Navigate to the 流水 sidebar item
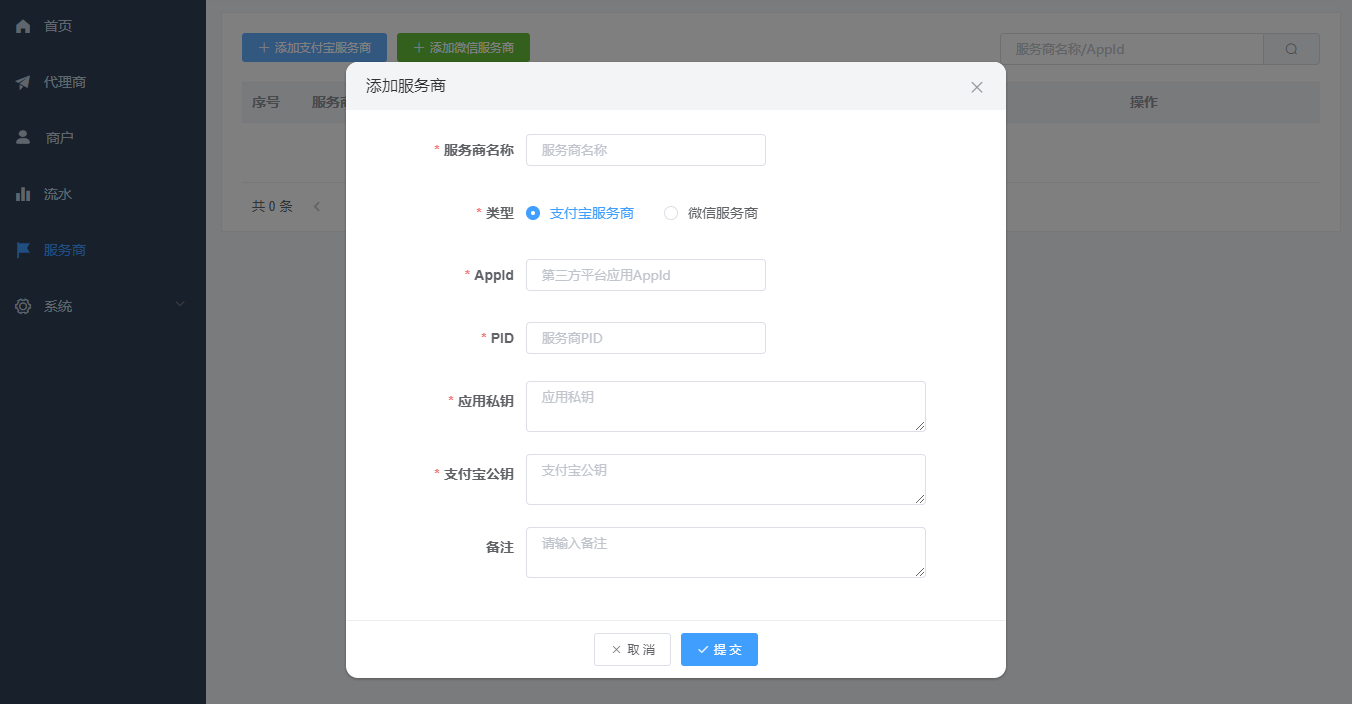Viewport: 1352px width, 704px height. [x=55, y=194]
